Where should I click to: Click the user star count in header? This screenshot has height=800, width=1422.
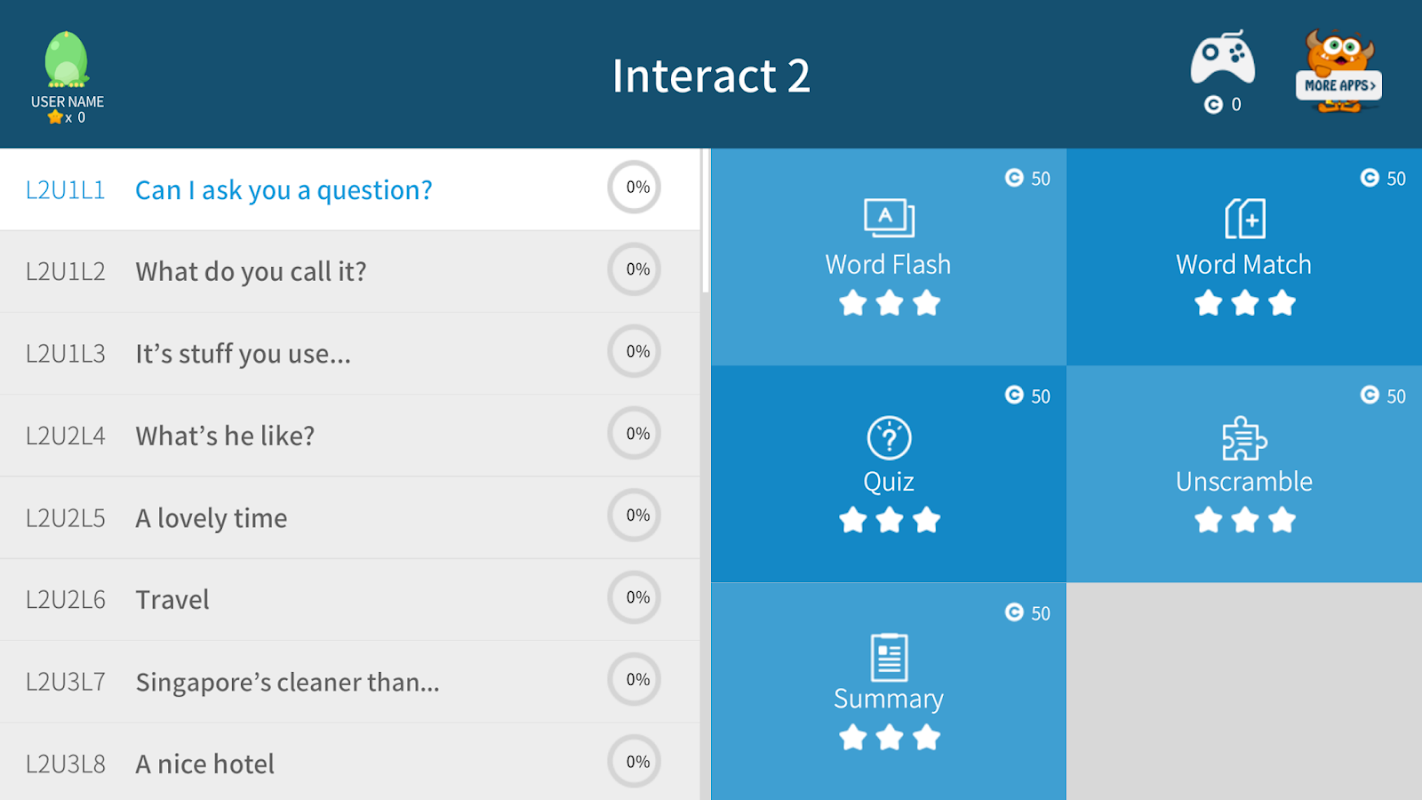click(66, 118)
